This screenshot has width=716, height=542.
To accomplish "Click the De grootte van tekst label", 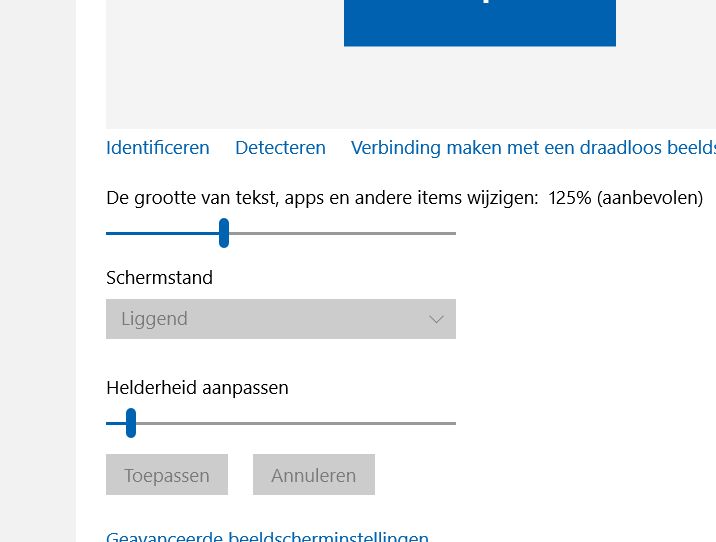I will [322, 198].
